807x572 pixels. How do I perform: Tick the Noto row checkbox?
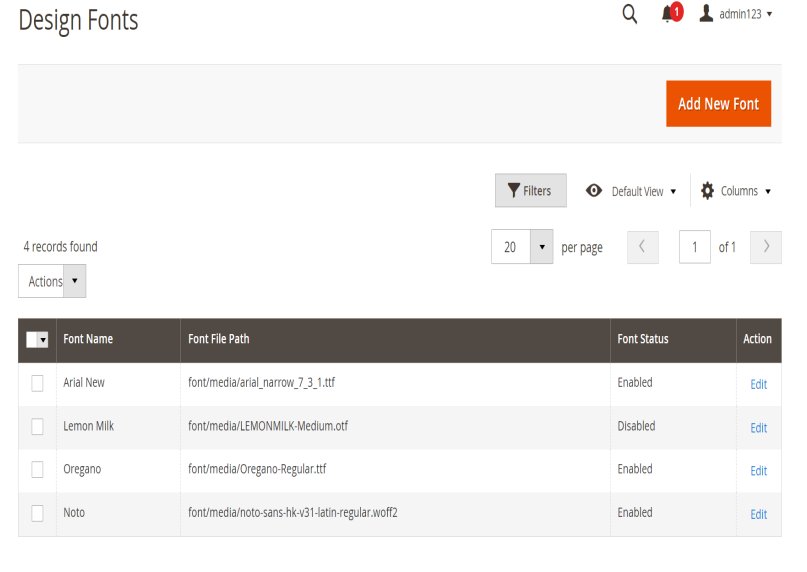pyautogui.click(x=37, y=513)
